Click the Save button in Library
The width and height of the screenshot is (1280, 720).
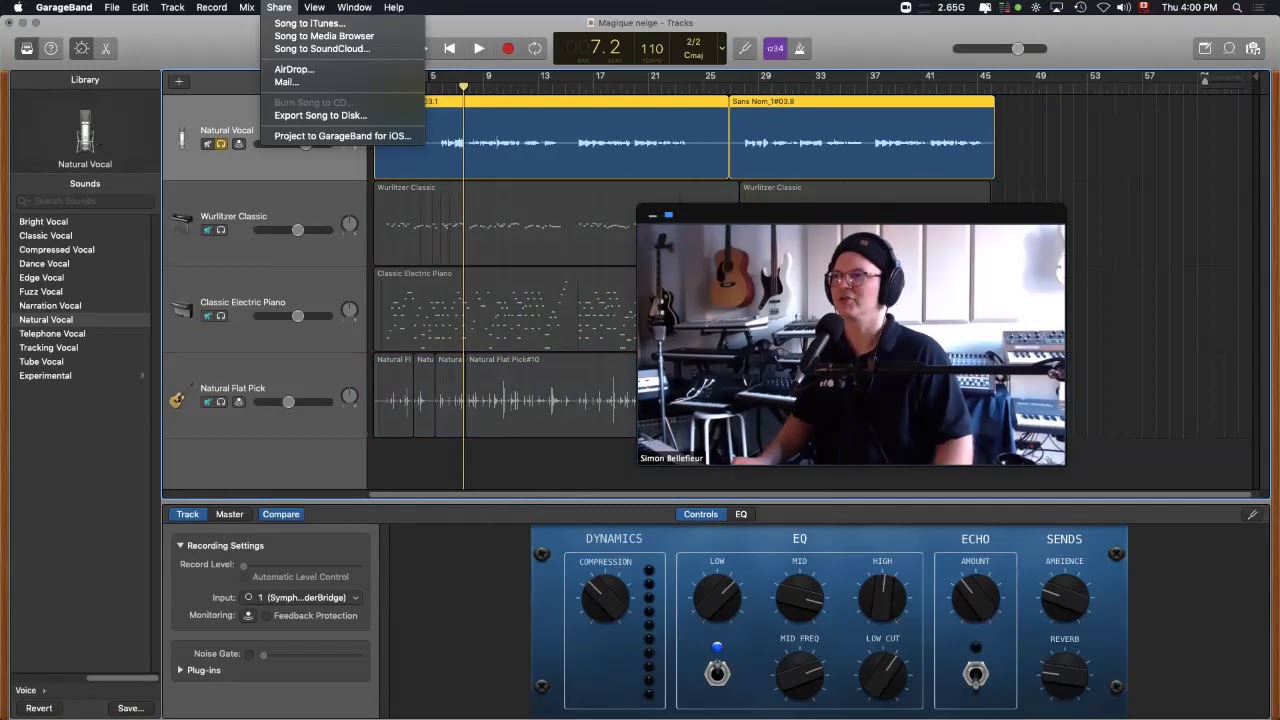131,708
